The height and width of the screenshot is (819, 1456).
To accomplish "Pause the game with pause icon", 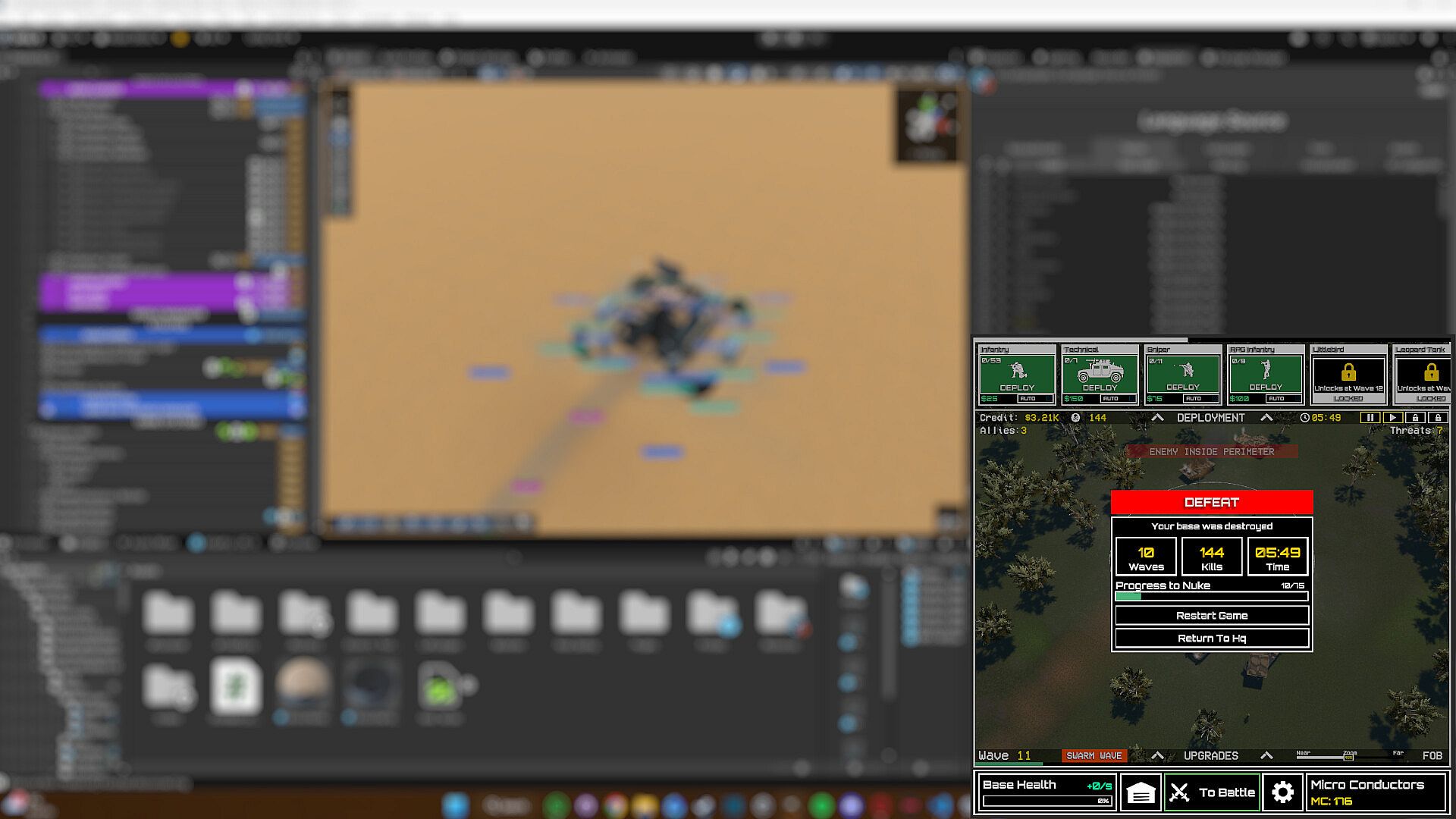I will pos(1370,418).
